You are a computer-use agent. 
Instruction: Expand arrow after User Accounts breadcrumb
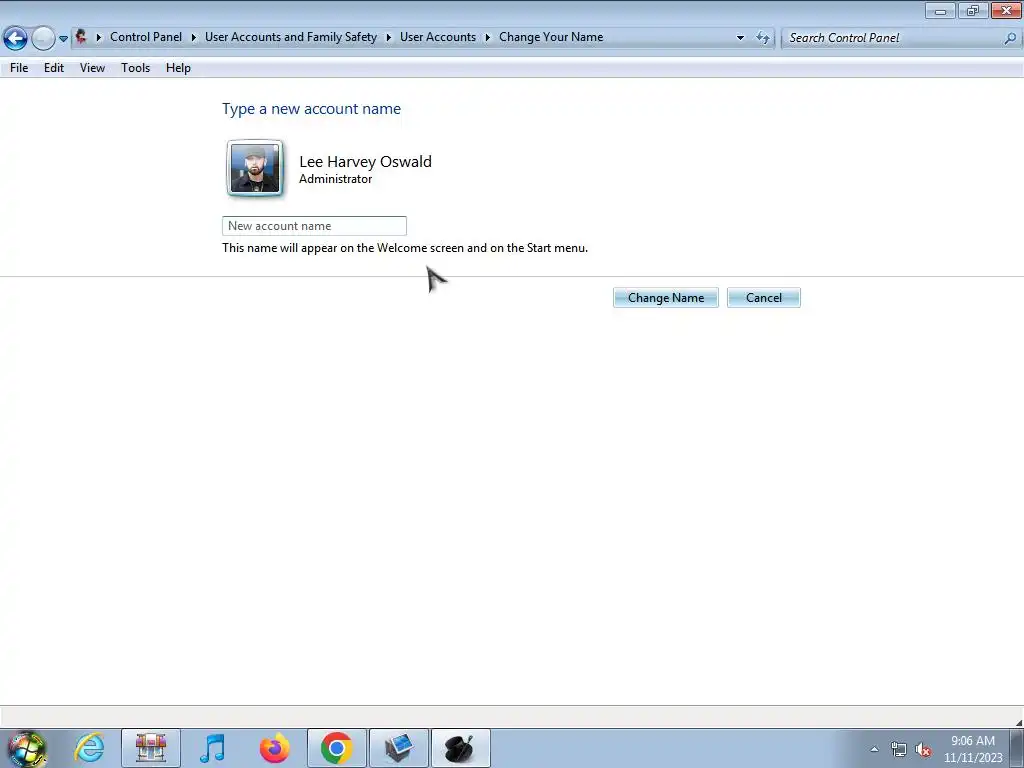[487, 37]
